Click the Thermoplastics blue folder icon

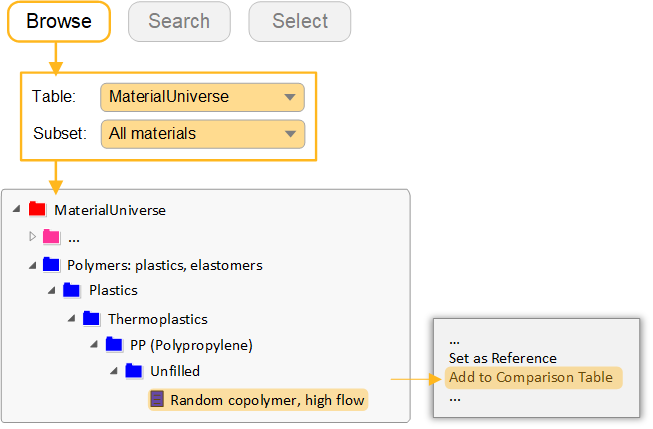(92, 319)
